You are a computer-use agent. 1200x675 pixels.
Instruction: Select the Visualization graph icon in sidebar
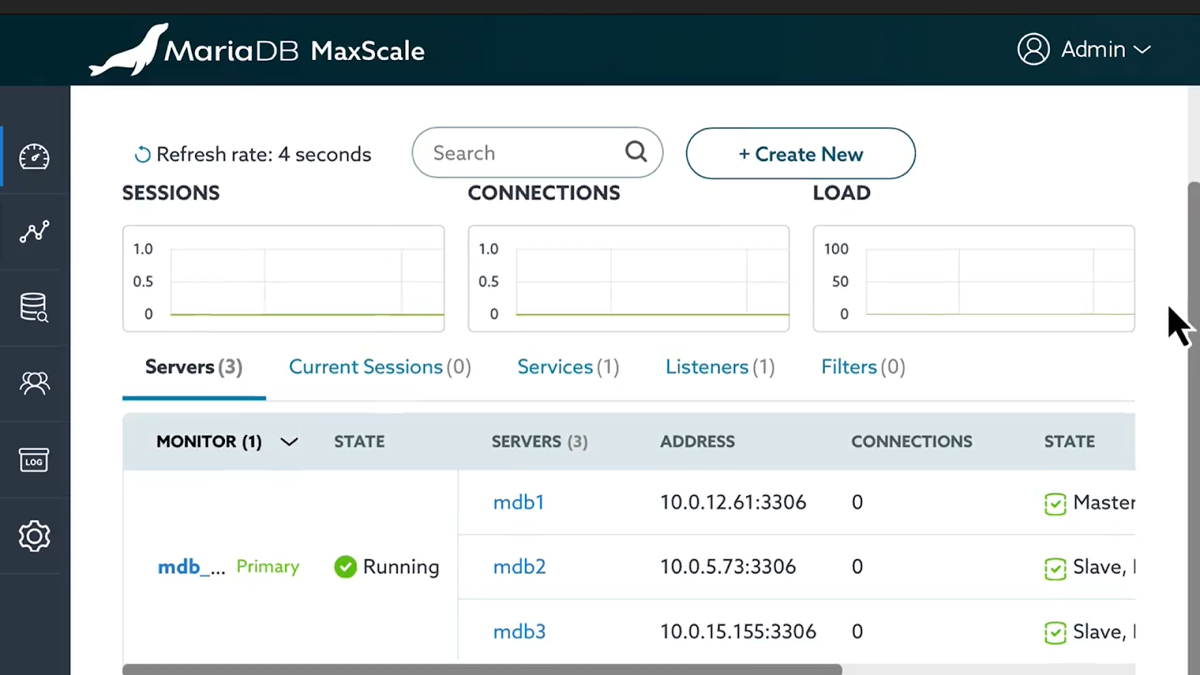coord(34,232)
